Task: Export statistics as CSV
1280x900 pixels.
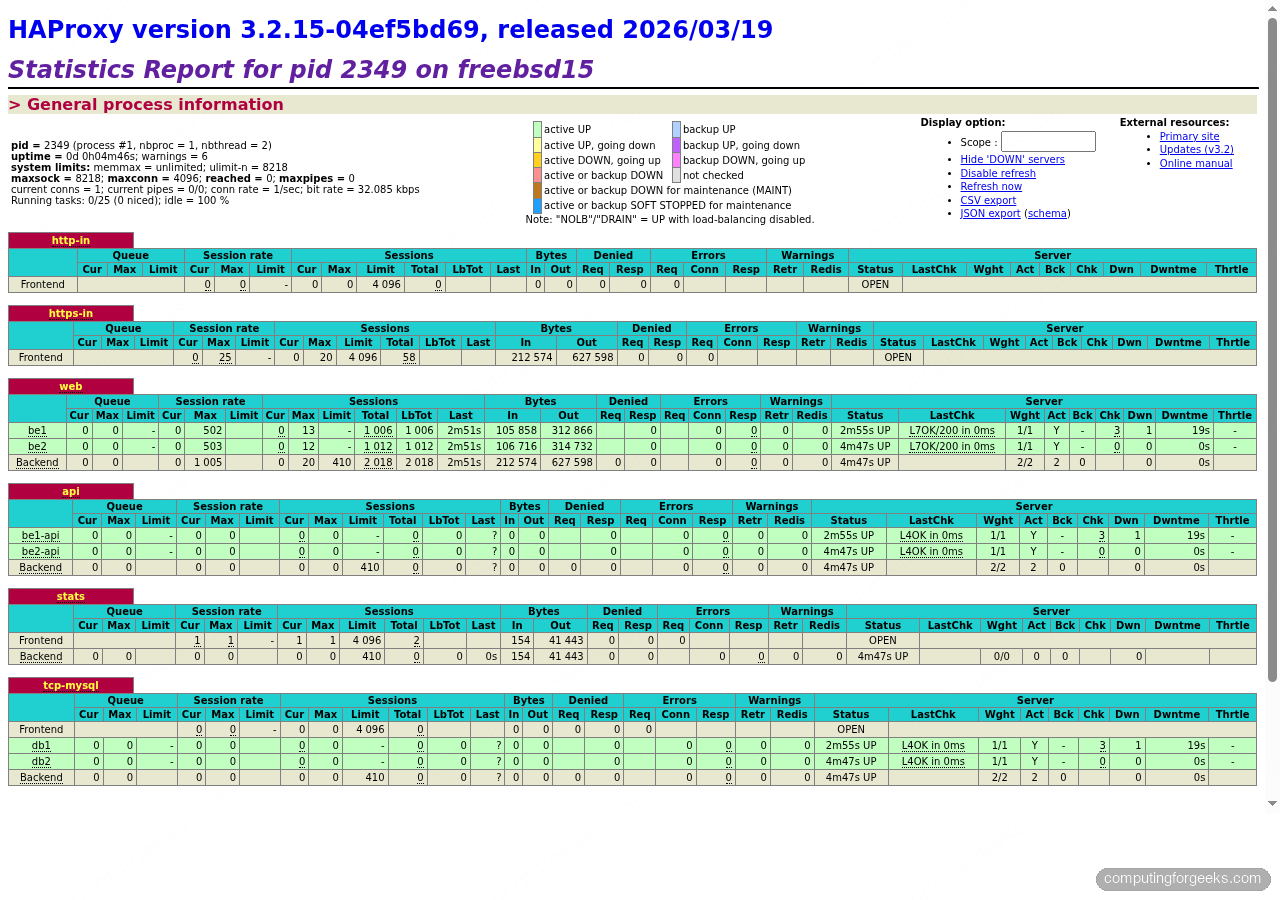Action: [988, 199]
